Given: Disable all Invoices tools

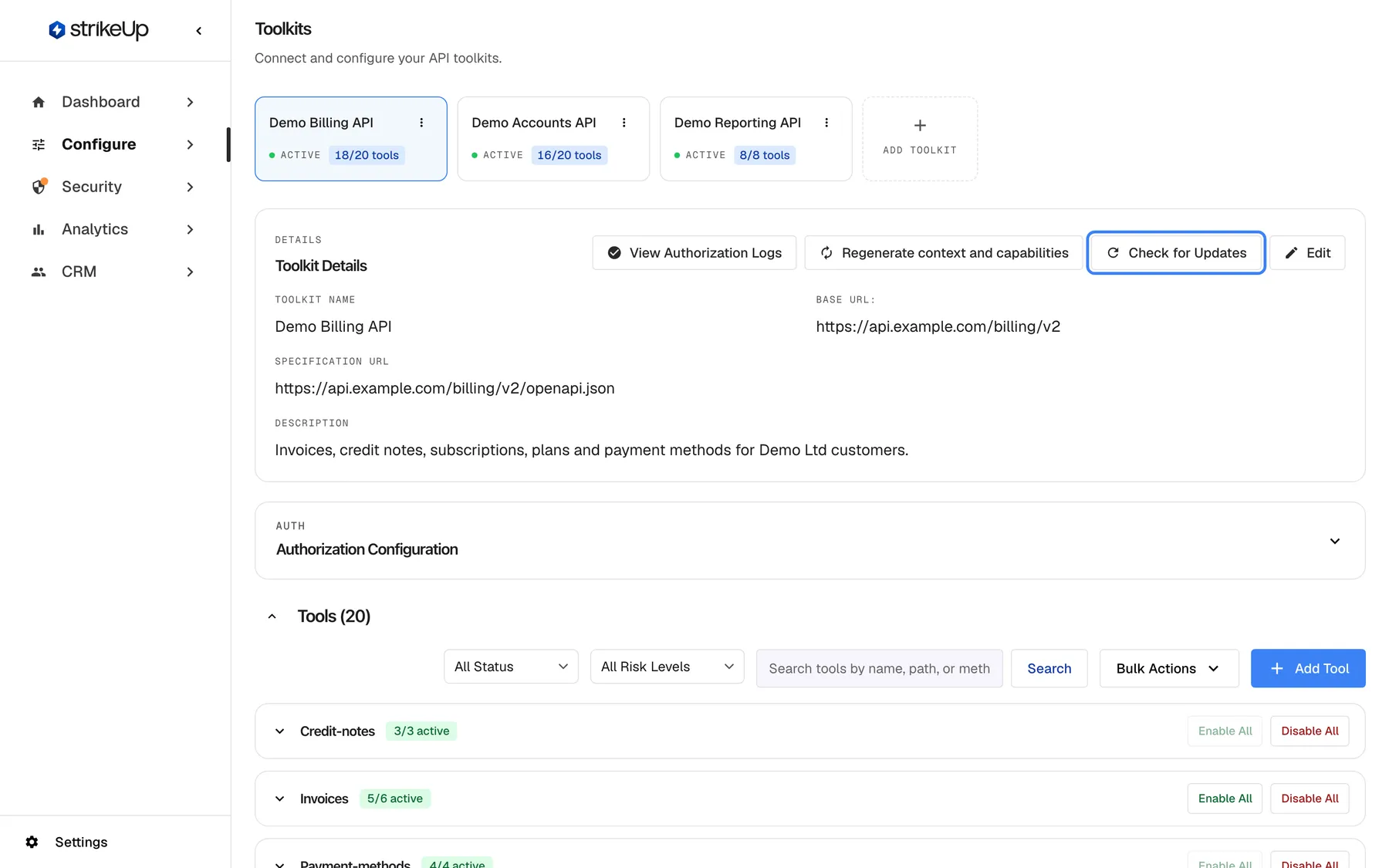Looking at the screenshot, I should coord(1310,799).
